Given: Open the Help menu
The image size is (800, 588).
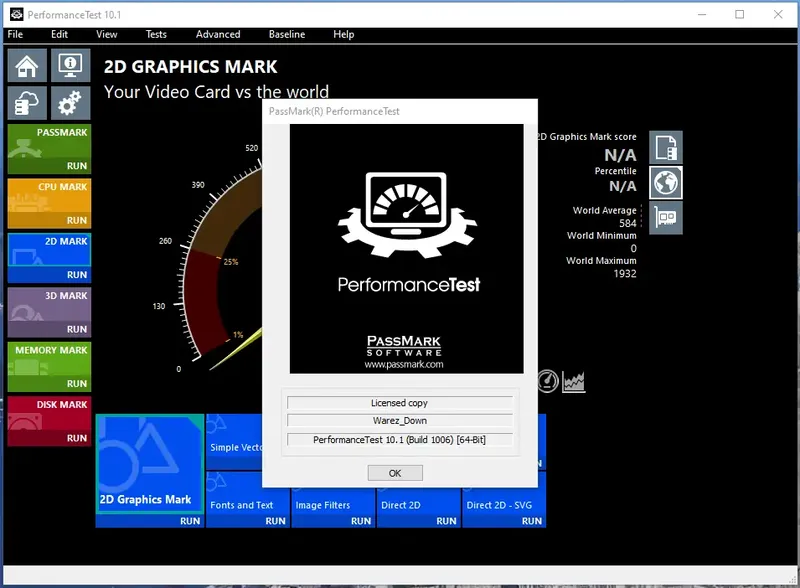Looking at the screenshot, I should click(x=343, y=34).
